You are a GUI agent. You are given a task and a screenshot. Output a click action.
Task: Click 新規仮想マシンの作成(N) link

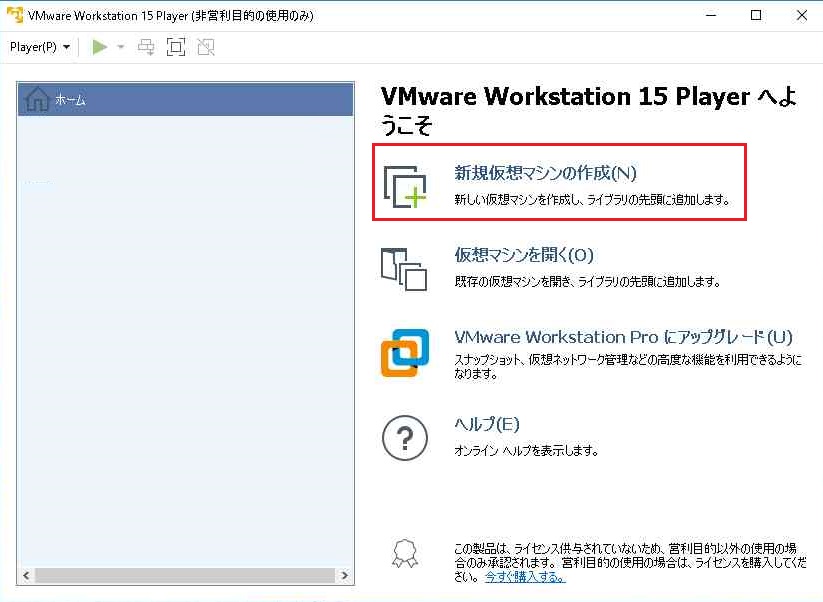tap(545, 173)
